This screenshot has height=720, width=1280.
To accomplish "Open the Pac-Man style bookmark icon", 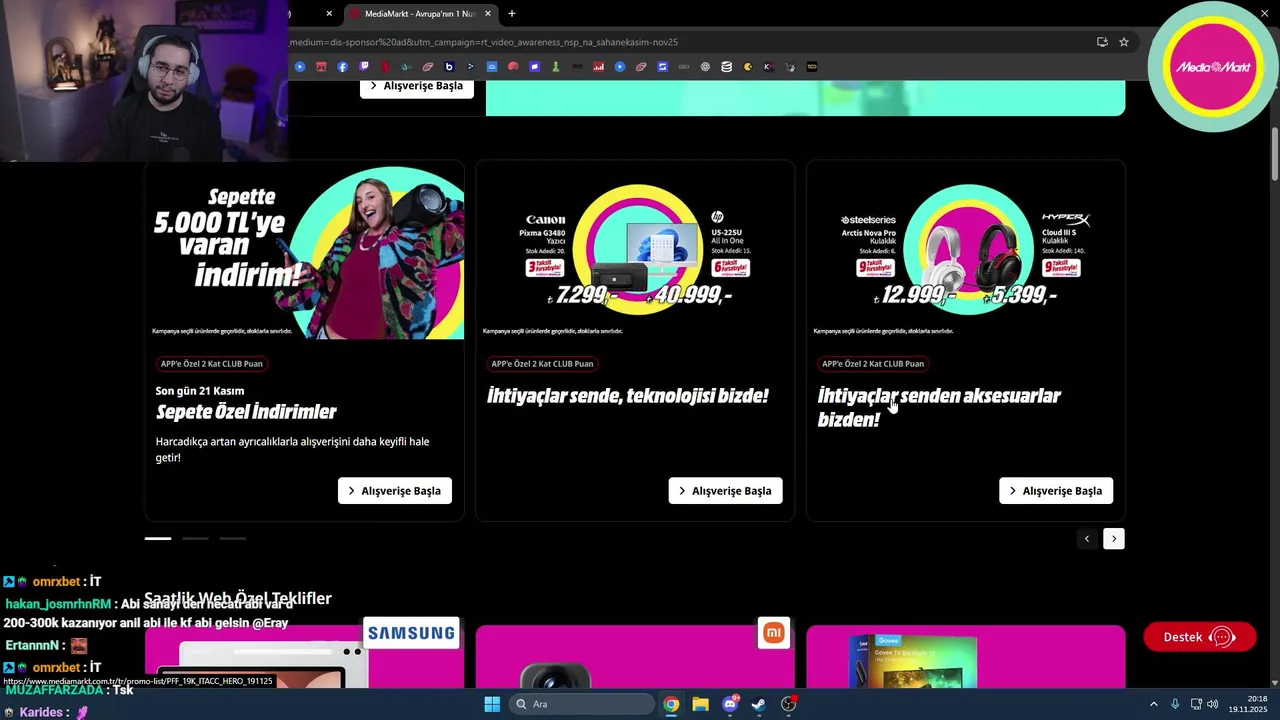I will [747, 67].
